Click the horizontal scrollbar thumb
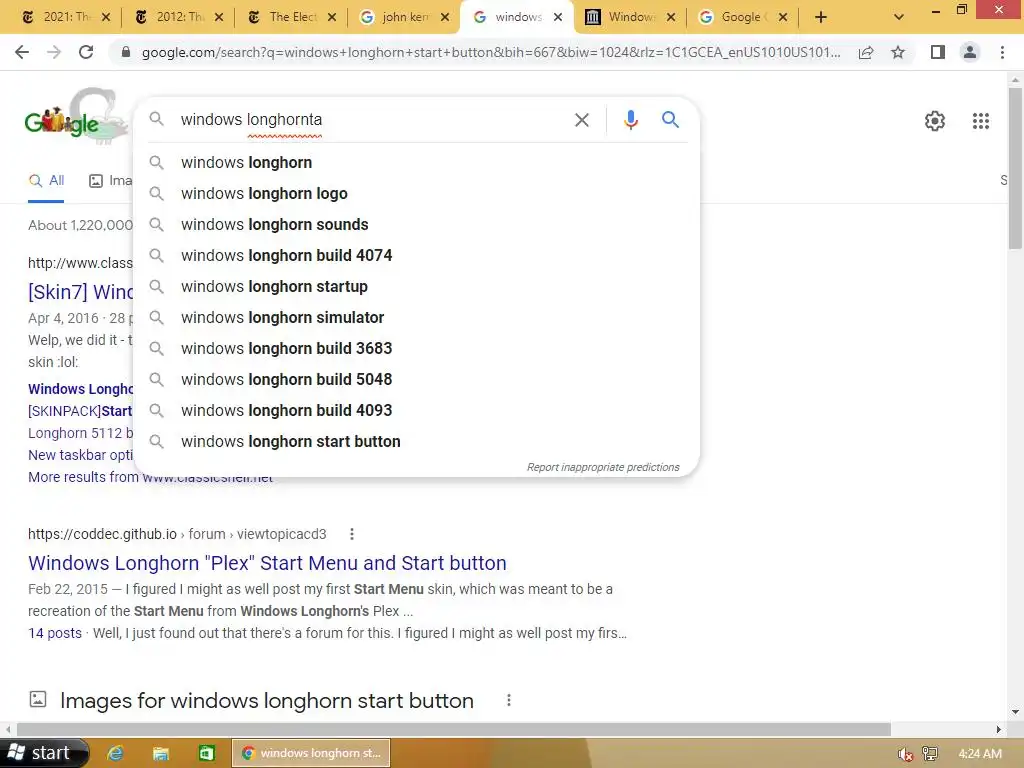1024x768 pixels. pos(454,729)
